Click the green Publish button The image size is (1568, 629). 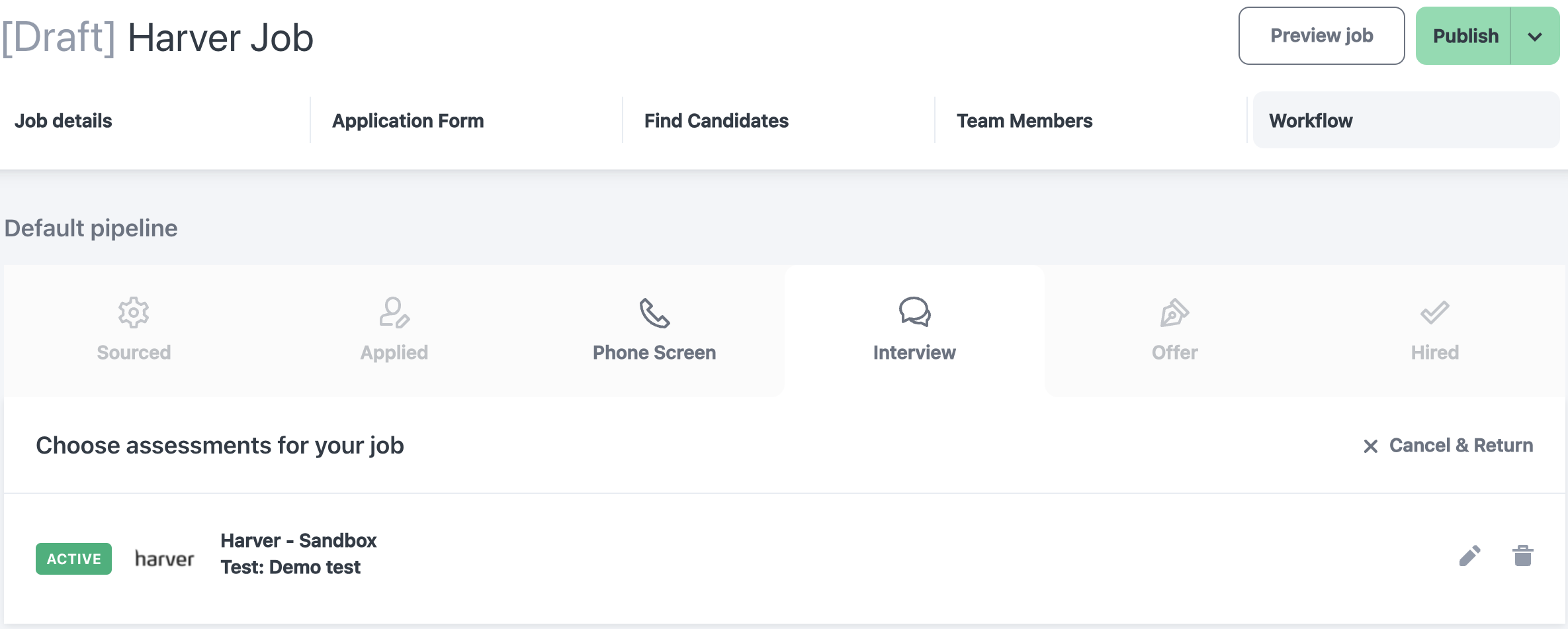[x=1463, y=36]
